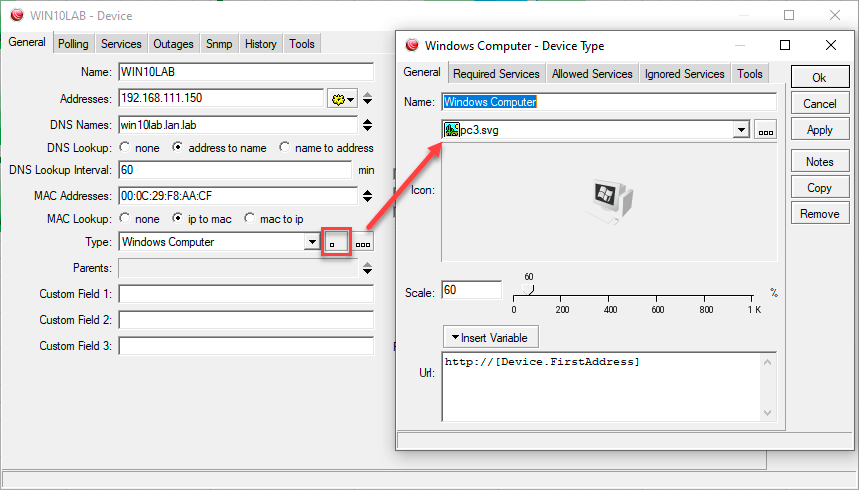Select DNS Lookup address to name

pos(177,147)
